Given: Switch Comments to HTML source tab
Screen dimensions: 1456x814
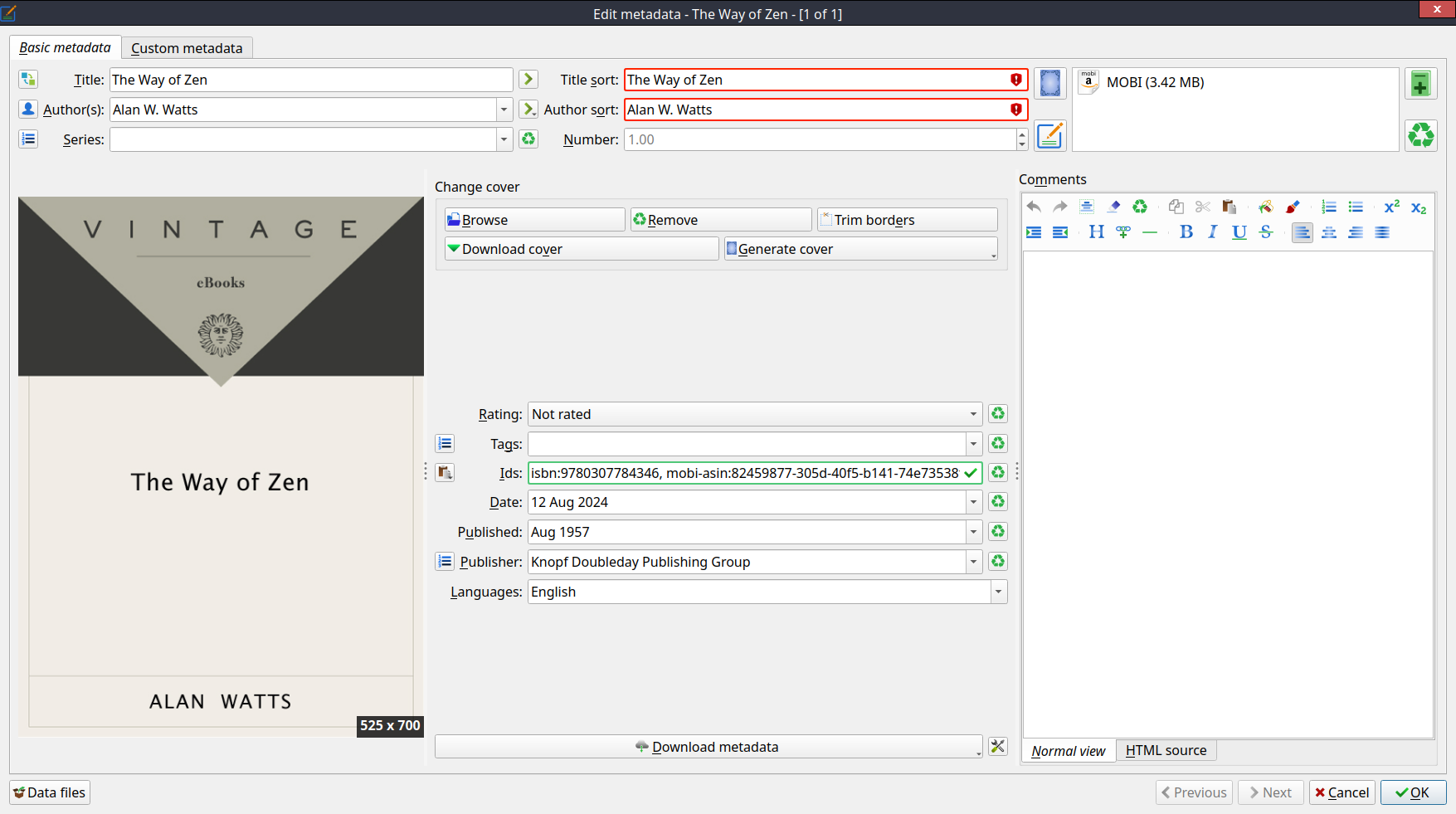Looking at the screenshot, I should point(1166,750).
